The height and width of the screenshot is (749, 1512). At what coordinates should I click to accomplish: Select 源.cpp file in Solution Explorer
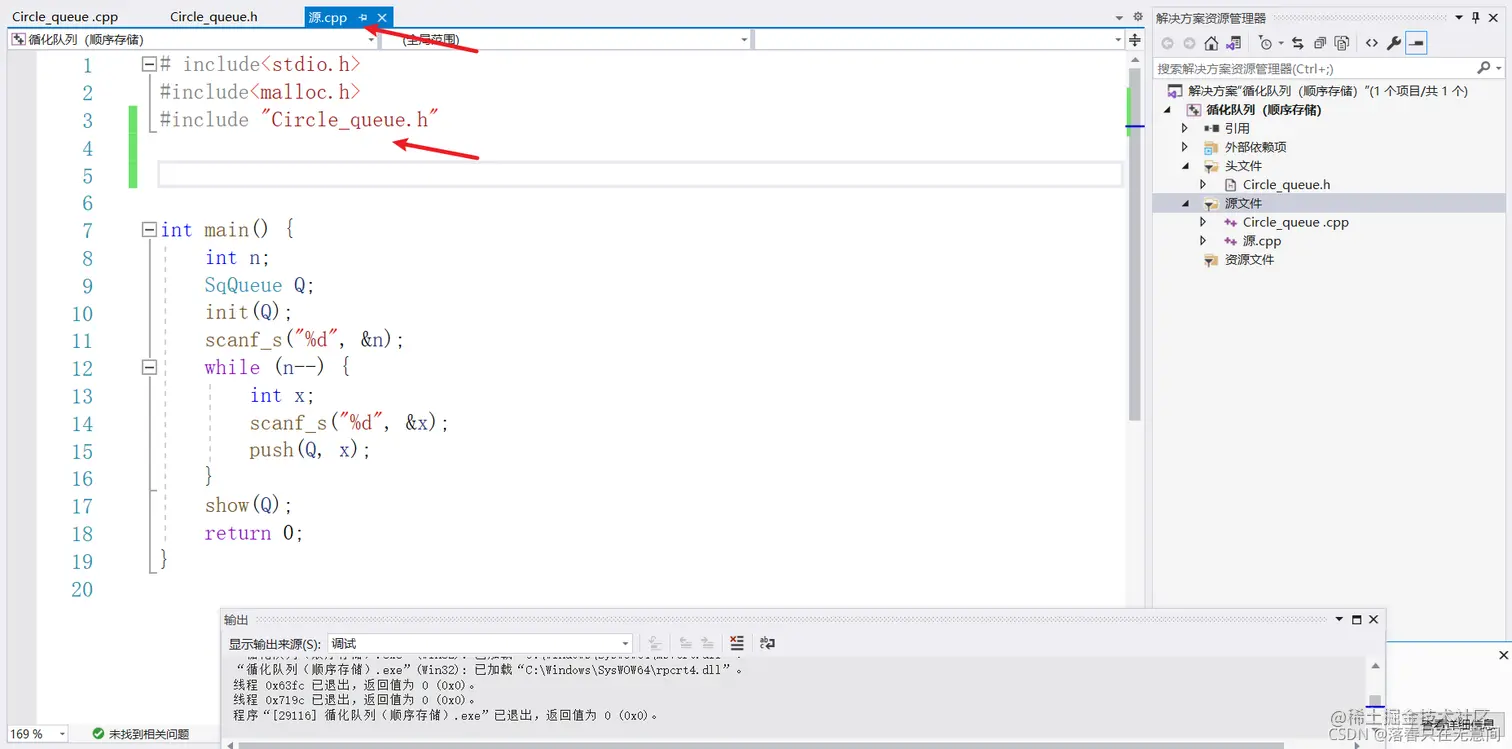[1261, 241]
